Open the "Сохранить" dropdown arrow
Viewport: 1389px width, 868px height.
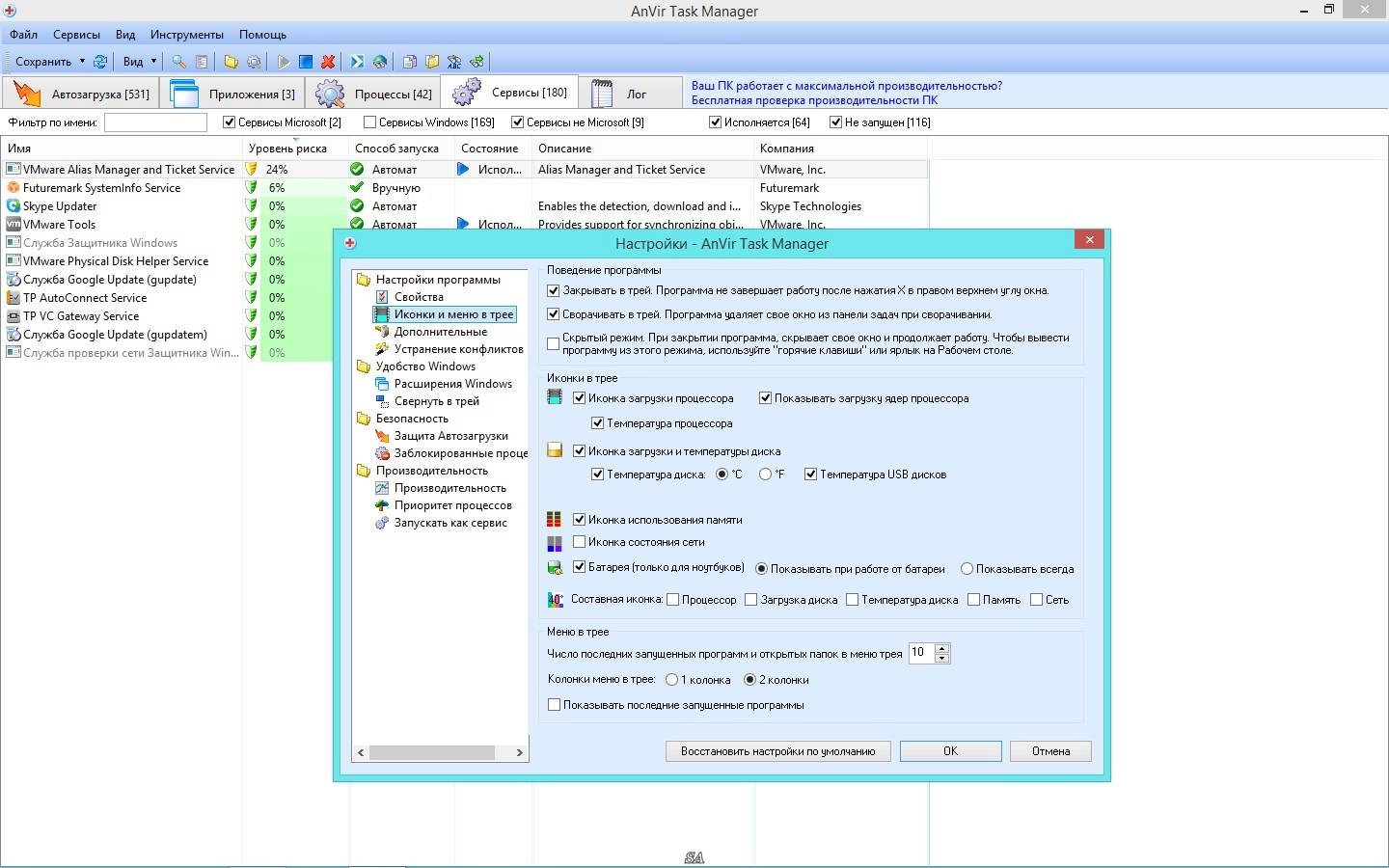(82, 61)
